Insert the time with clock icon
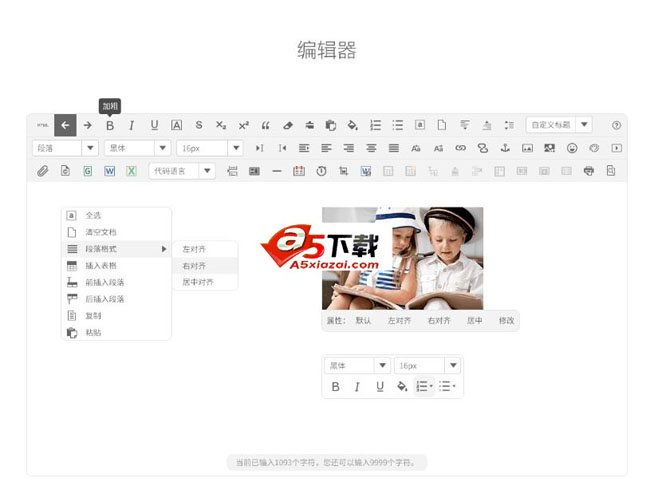The width and height of the screenshot is (650, 502). (x=321, y=171)
